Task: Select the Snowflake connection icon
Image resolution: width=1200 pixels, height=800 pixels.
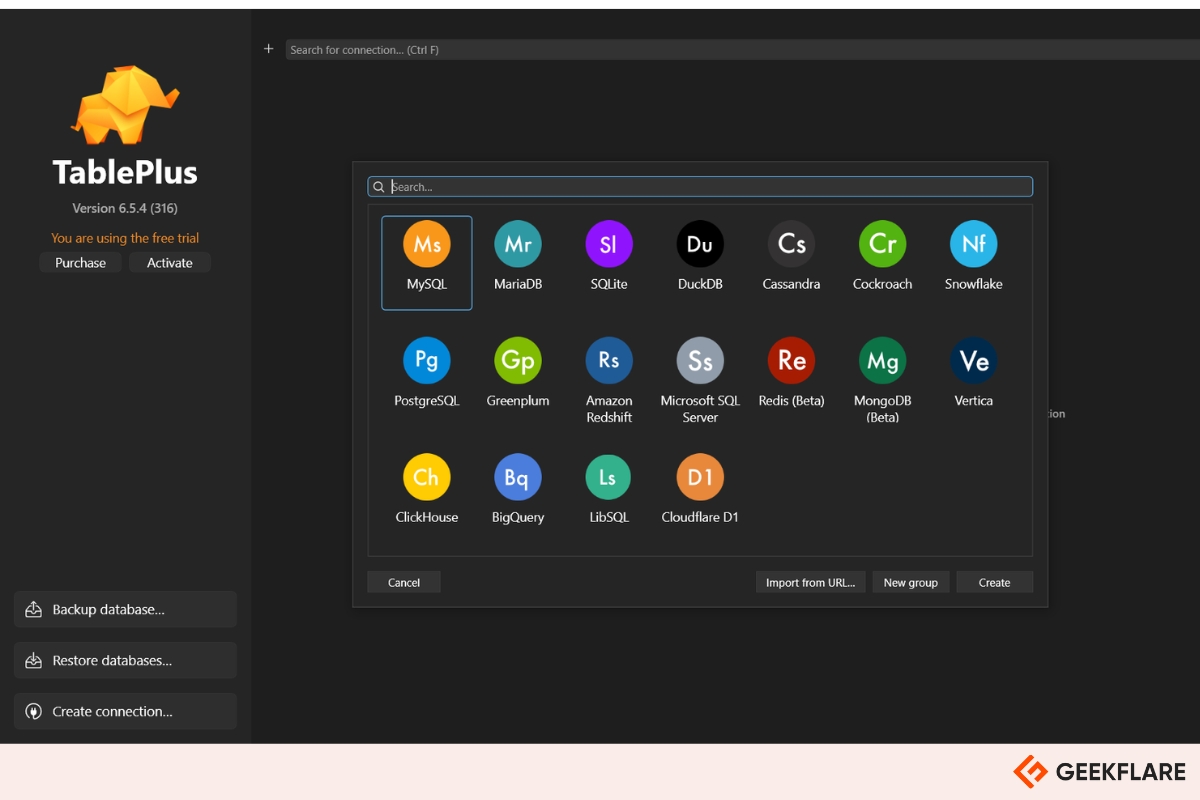Action: pyautogui.click(x=973, y=244)
